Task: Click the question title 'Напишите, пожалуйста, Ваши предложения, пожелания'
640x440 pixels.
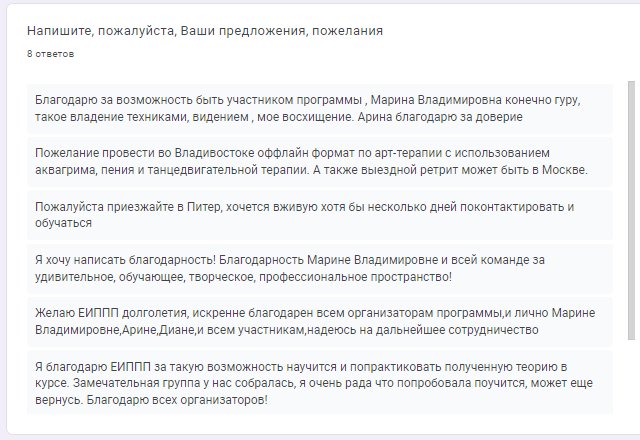Action: 205,31
